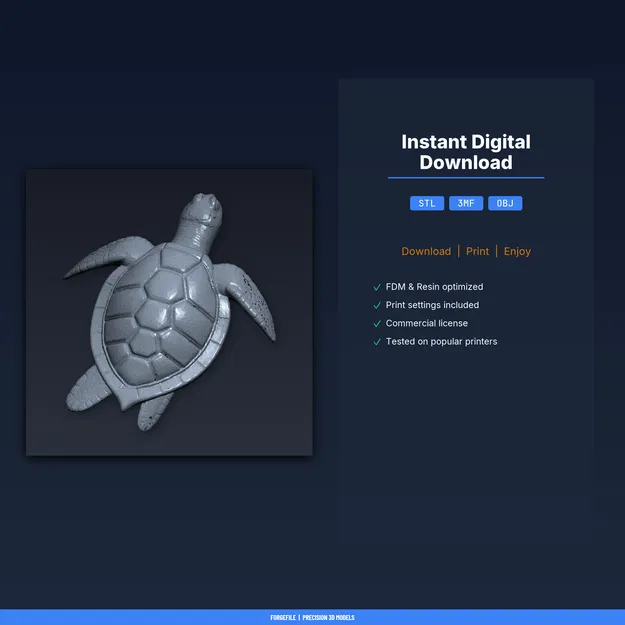The width and height of the screenshot is (625, 625).
Task: Click the checkmark beside Print settings included
Action: [377, 305]
